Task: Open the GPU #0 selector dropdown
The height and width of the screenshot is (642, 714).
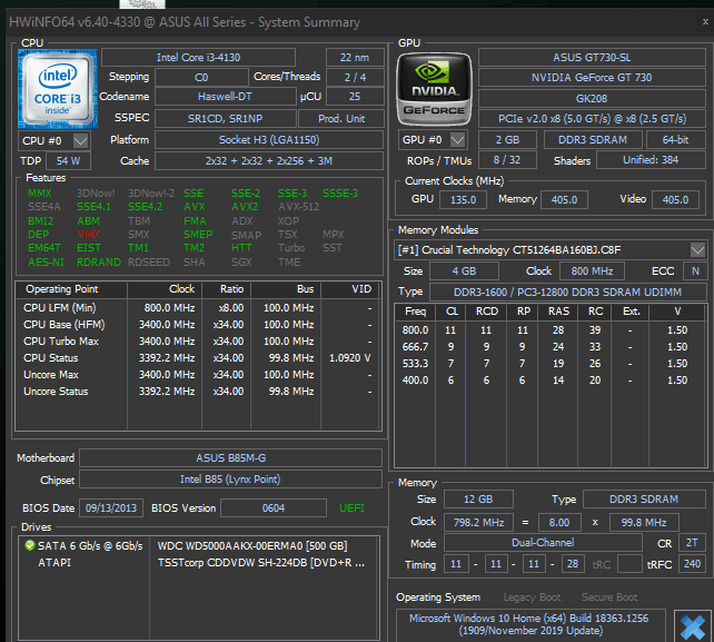Action: (x=458, y=140)
